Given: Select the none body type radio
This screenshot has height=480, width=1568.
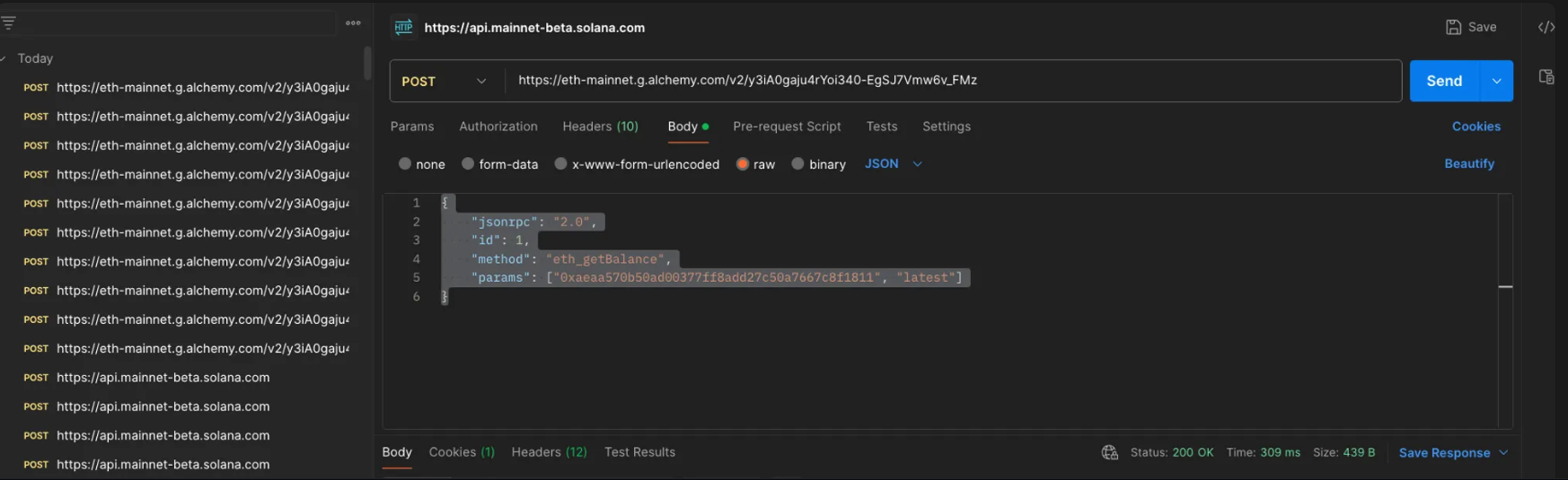Looking at the screenshot, I should pyautogui.click(x=405, y=164).
